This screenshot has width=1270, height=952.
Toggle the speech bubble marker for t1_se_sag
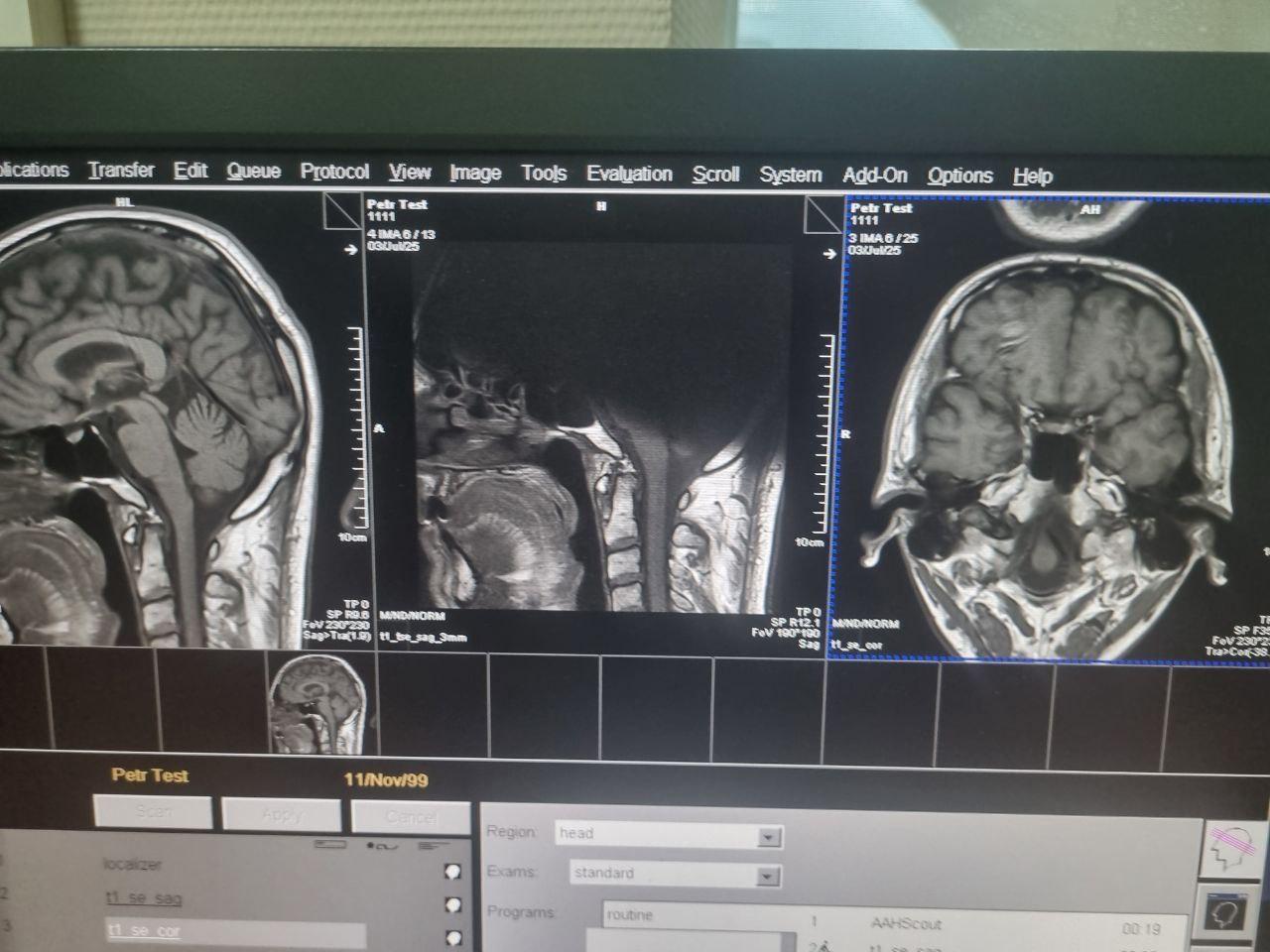[452, 905]
